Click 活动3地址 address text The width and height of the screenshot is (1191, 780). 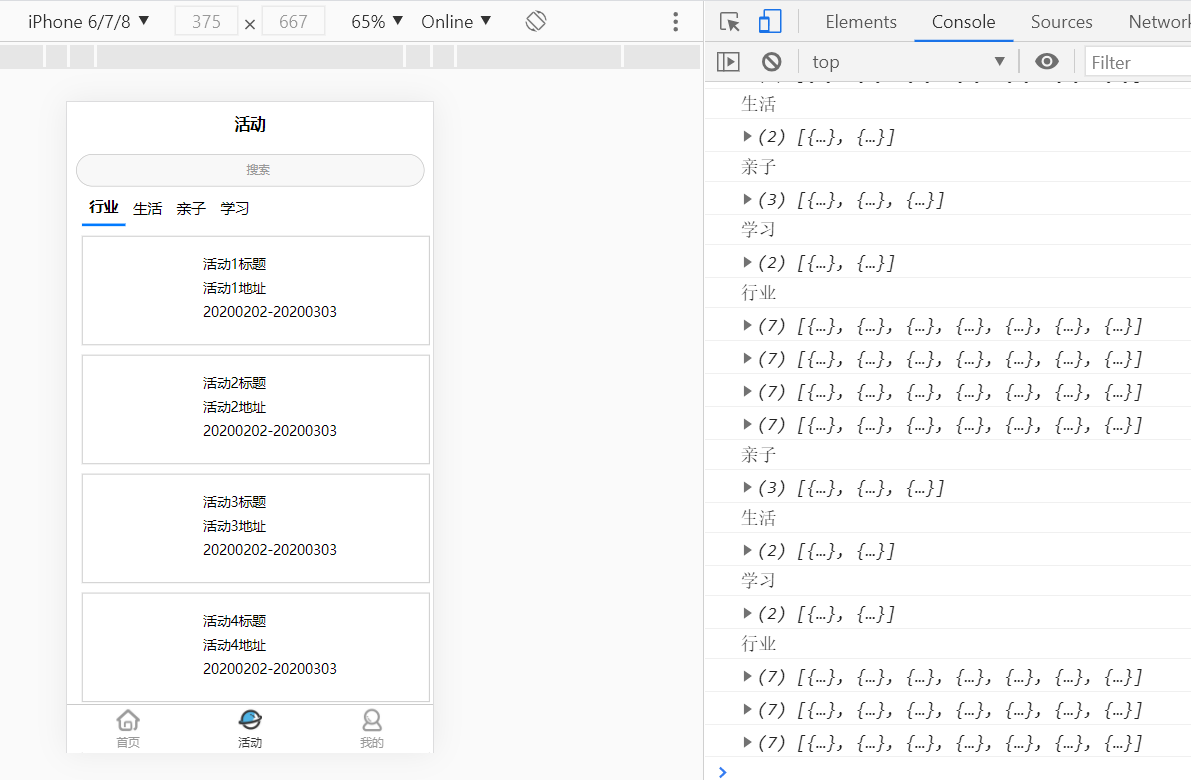click(234, 526)
